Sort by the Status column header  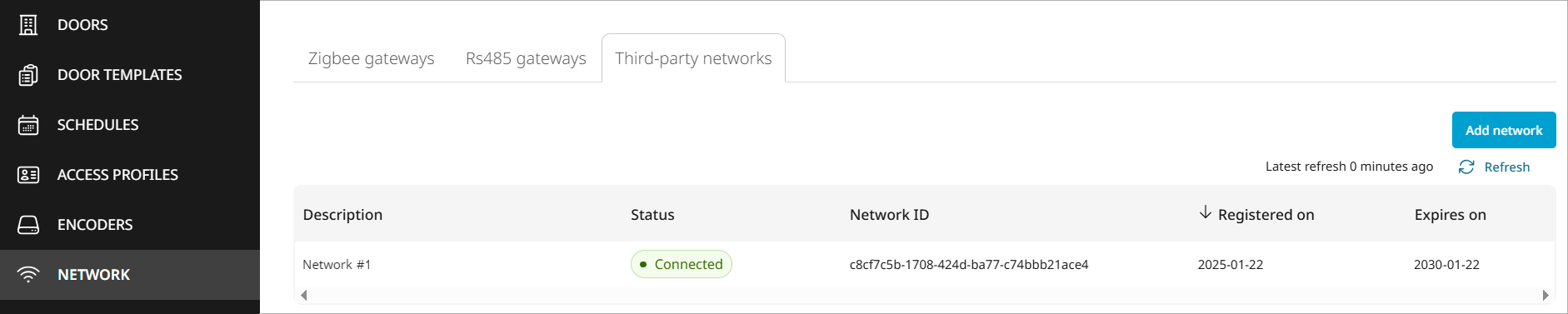tap(652, 215)
